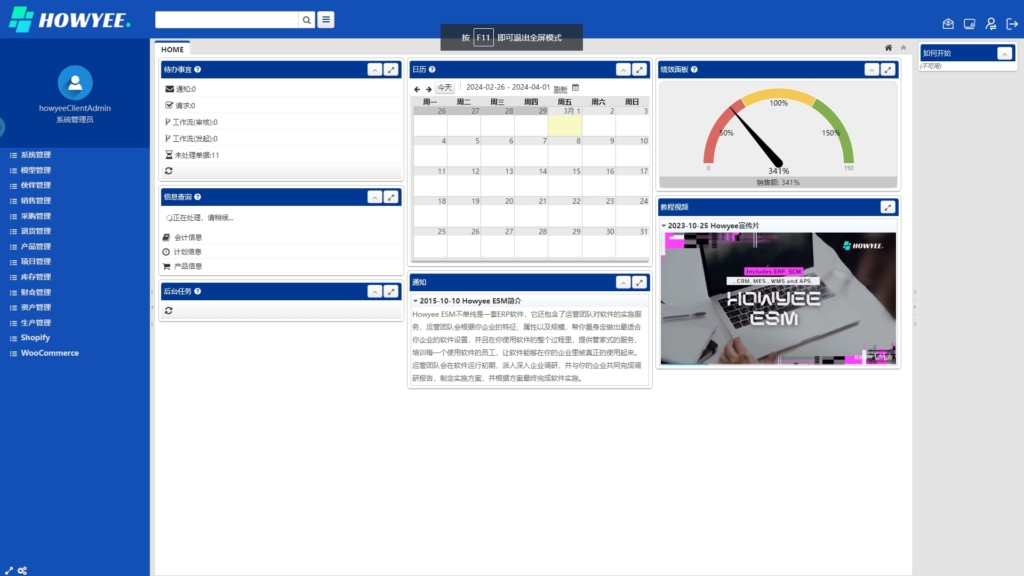Click the help icon next to 绩效面板
Viewport: 1024px width, 576px height.
(x=694, y=69)
